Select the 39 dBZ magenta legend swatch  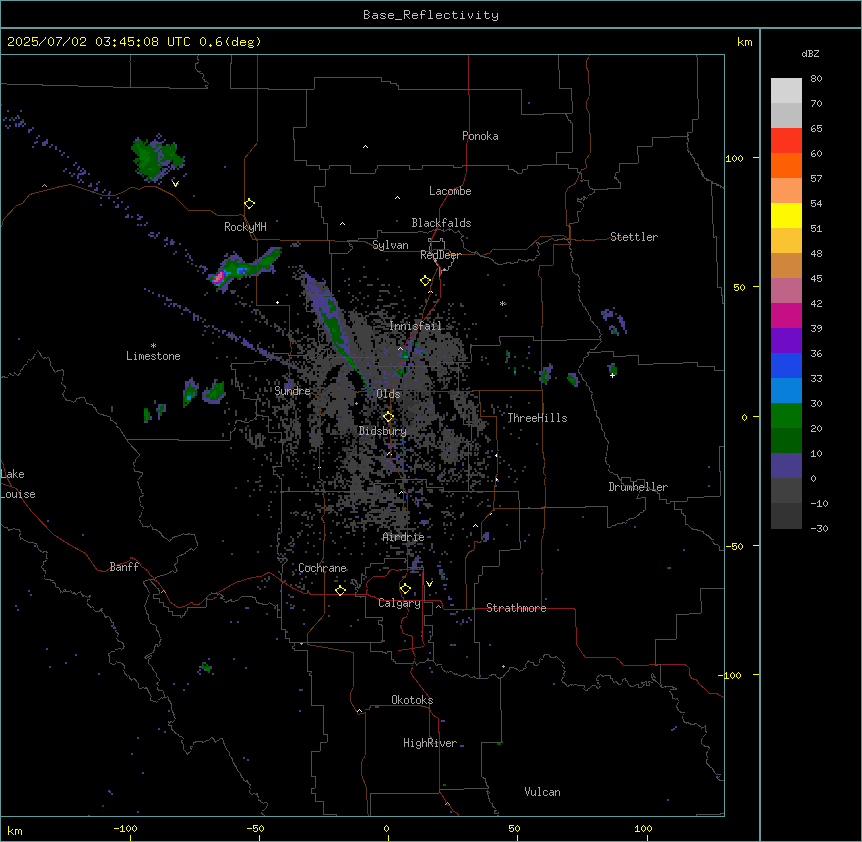(786, 315)
